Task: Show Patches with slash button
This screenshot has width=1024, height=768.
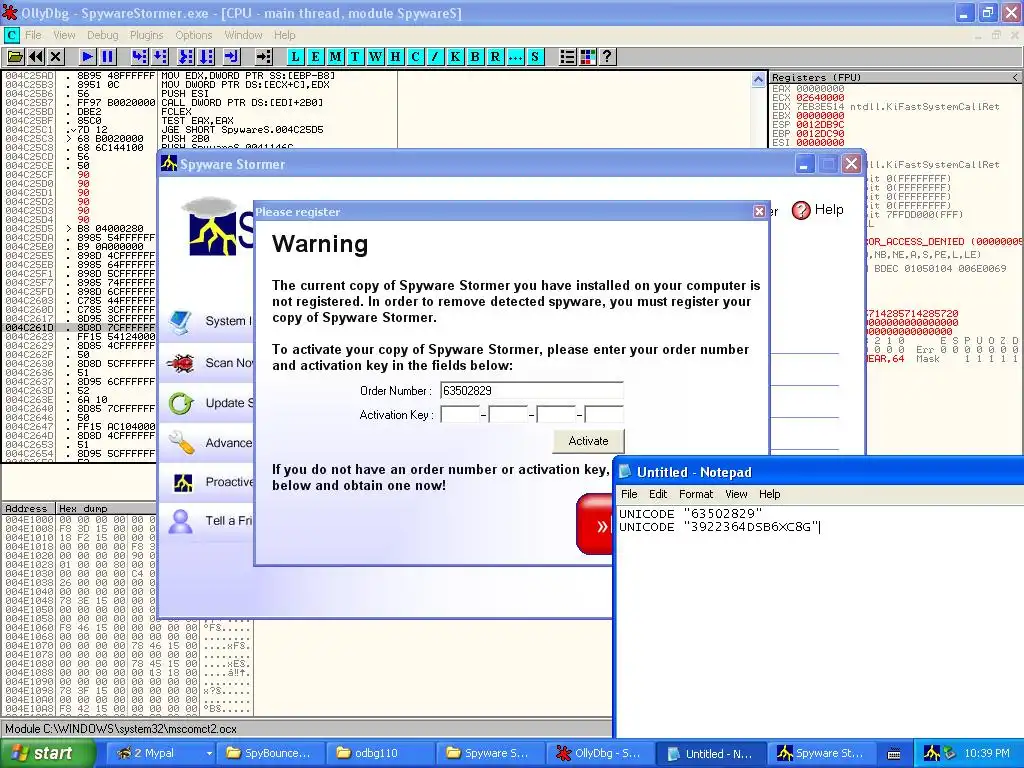Action: pos(435,57)
